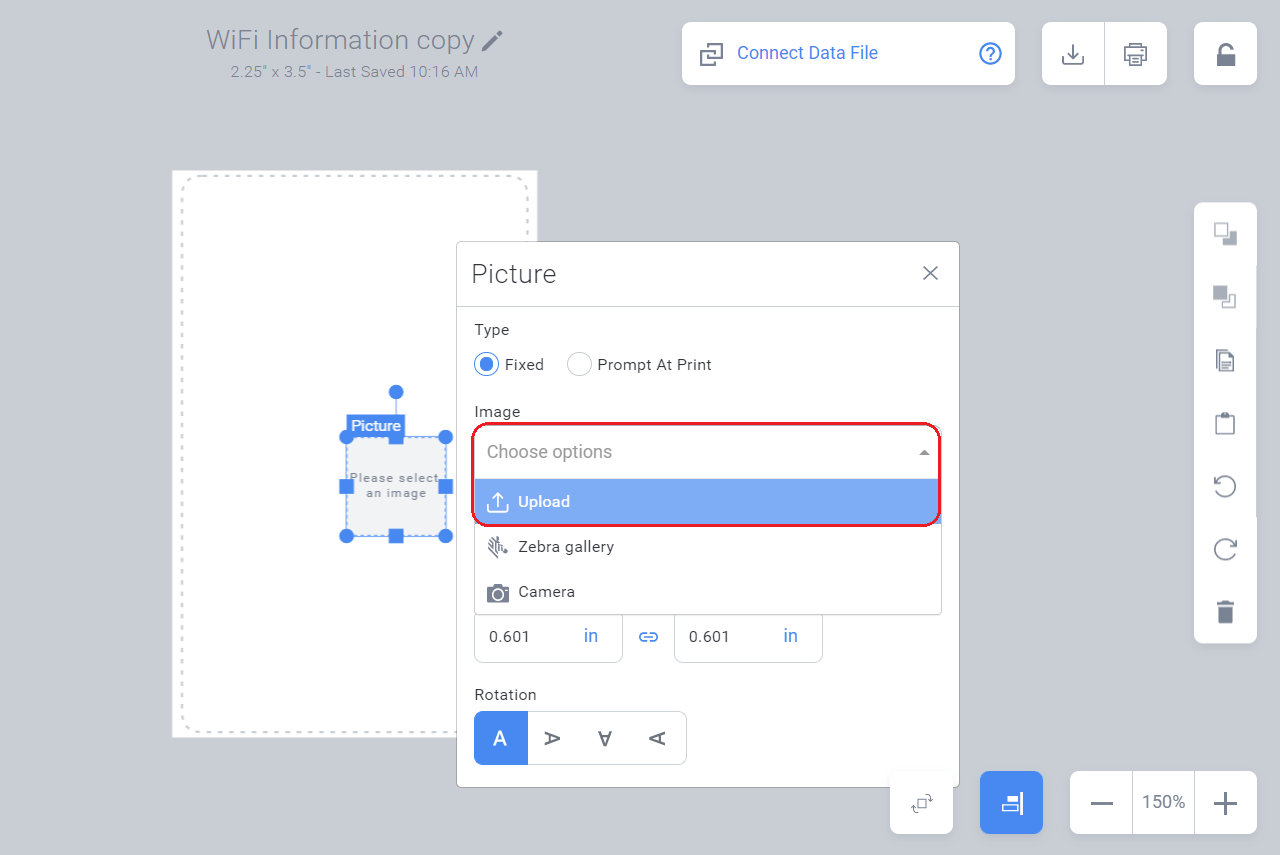Toggle the lock in the top right corner

1224,53
